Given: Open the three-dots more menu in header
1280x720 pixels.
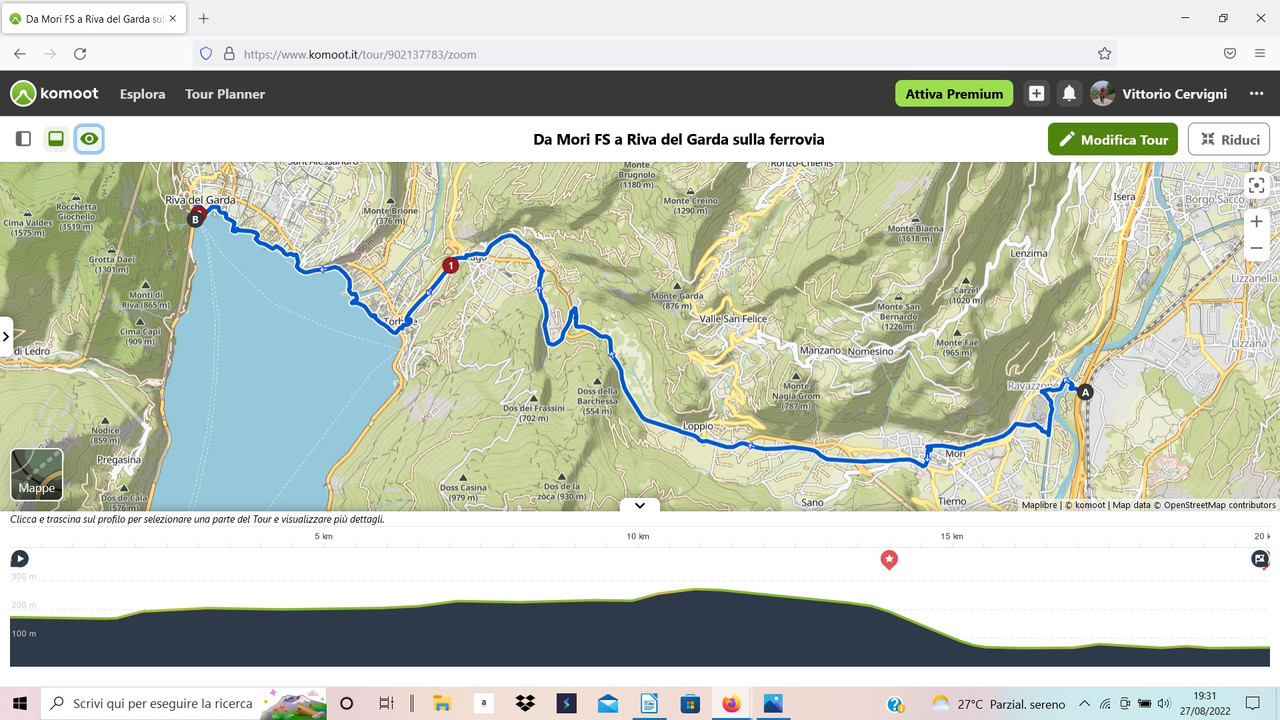Looking at the screenshot, I should pyautogui.click(x=1257, y=93).
